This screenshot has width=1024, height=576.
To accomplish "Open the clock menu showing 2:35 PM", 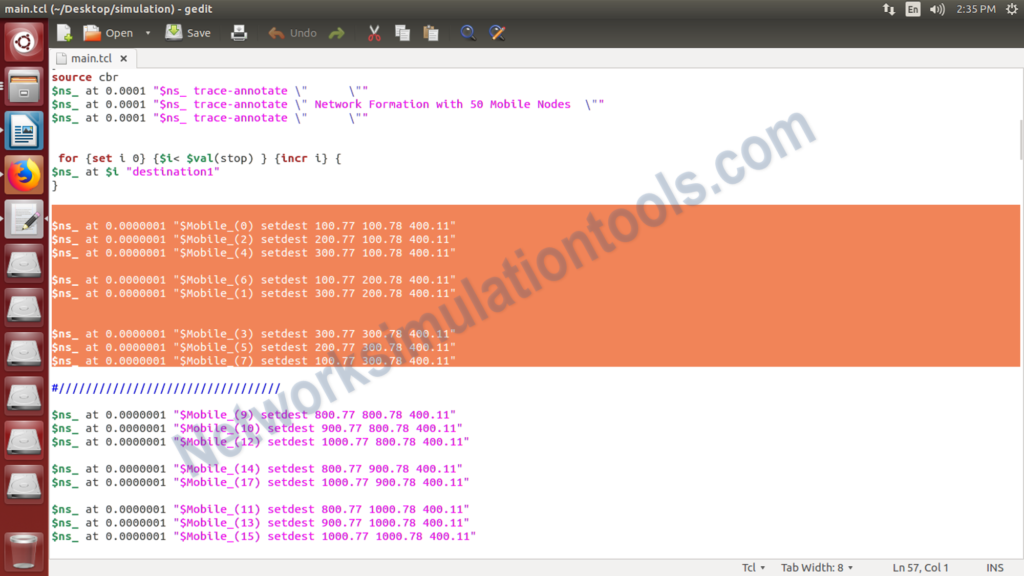I will click(x=977, y=8).
